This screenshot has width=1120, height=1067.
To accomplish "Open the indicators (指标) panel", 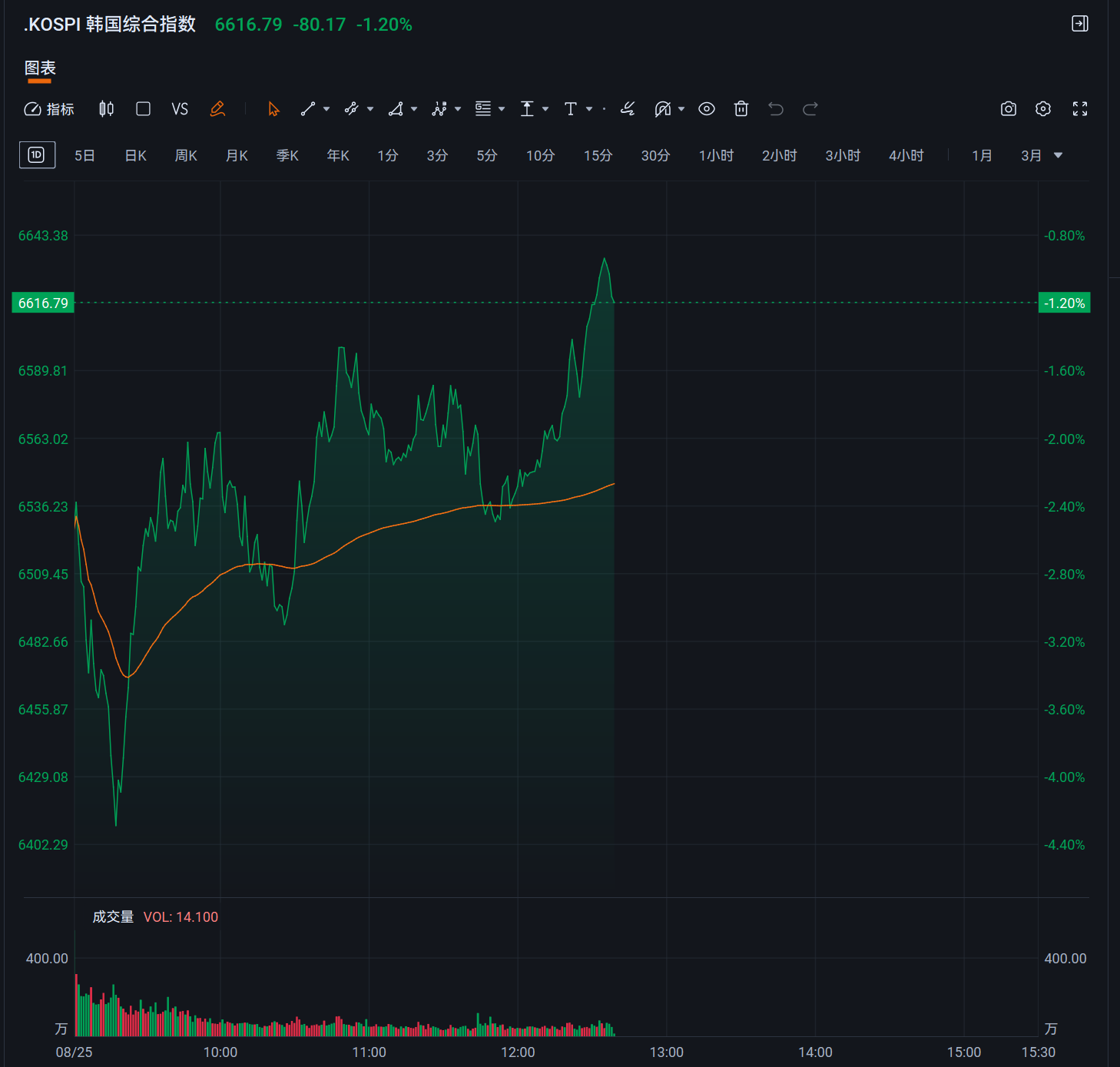I will [x=49, y=109].
